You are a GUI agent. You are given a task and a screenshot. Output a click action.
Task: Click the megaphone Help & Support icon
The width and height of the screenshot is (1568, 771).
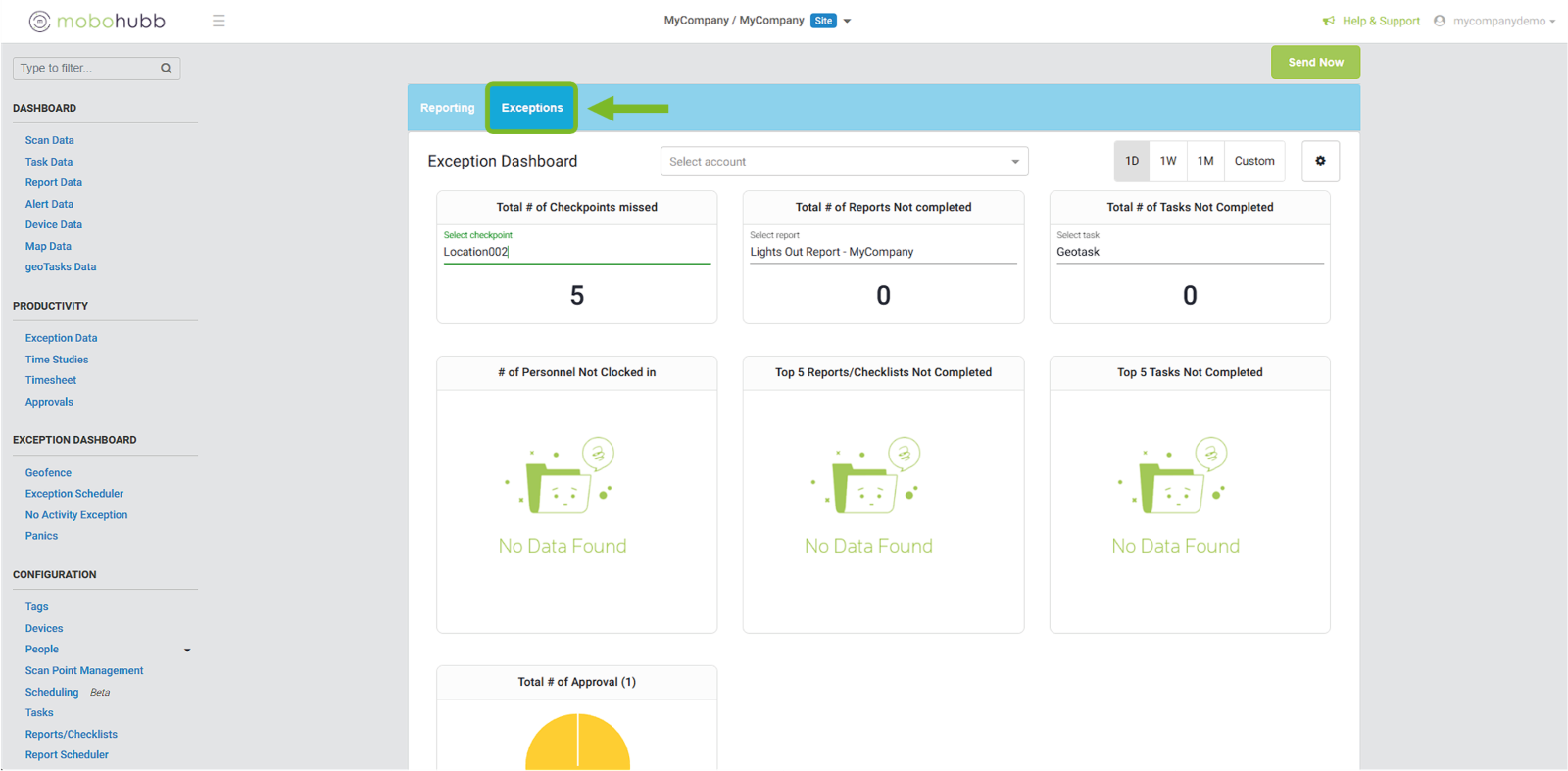[1329, 21]
